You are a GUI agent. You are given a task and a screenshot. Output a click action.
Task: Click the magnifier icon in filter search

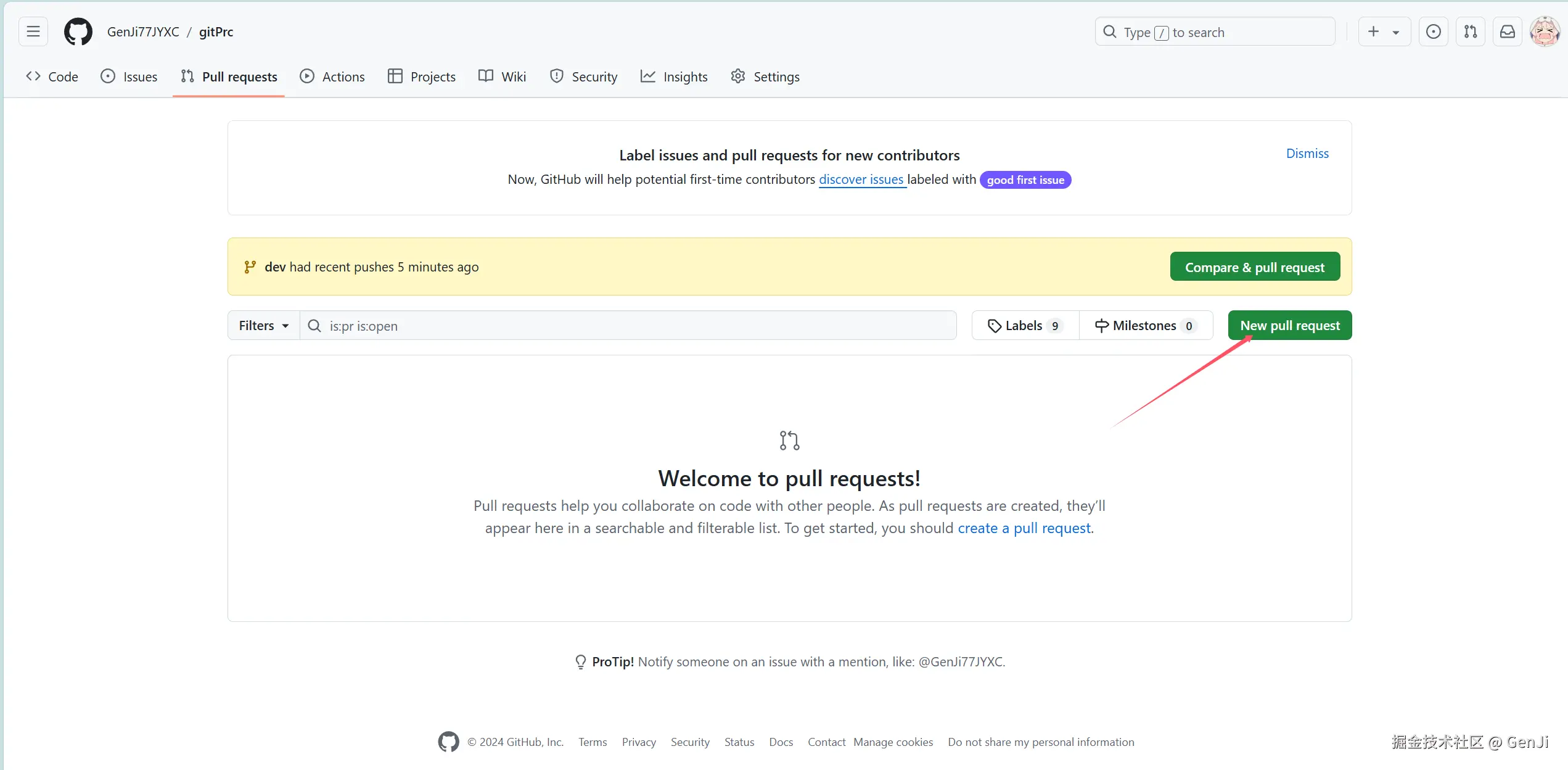pyautogui.click(x=314, y=326)
